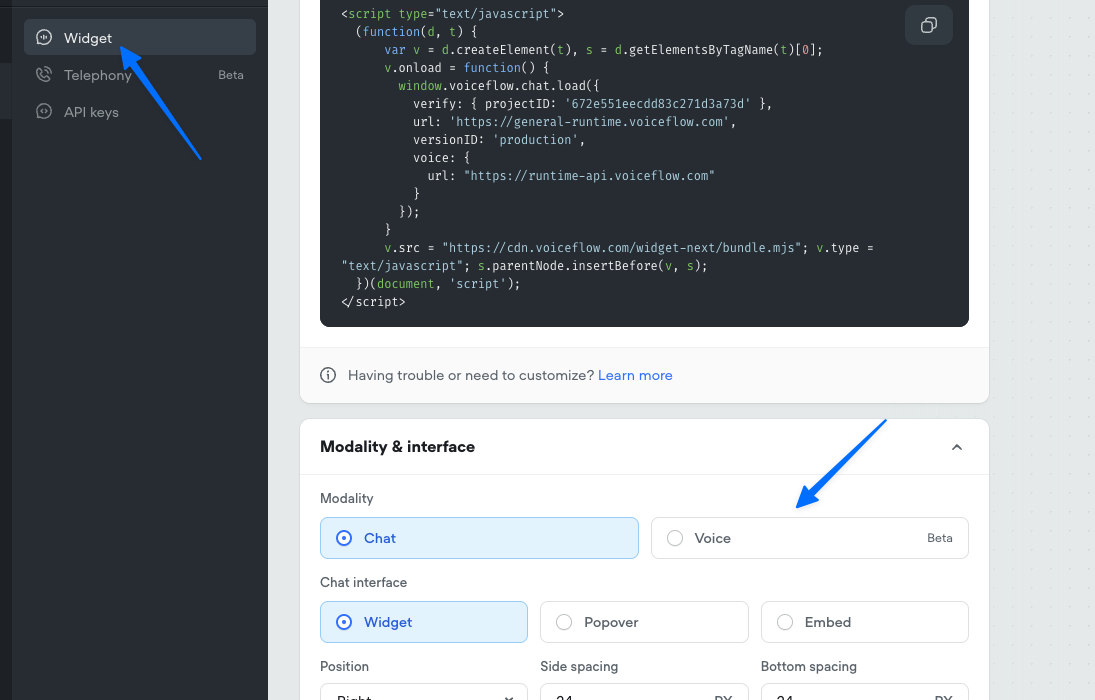The height and width of the screenshot is (700, 1095).
Task: Click the Modality & interface heading
Action: 397,447
